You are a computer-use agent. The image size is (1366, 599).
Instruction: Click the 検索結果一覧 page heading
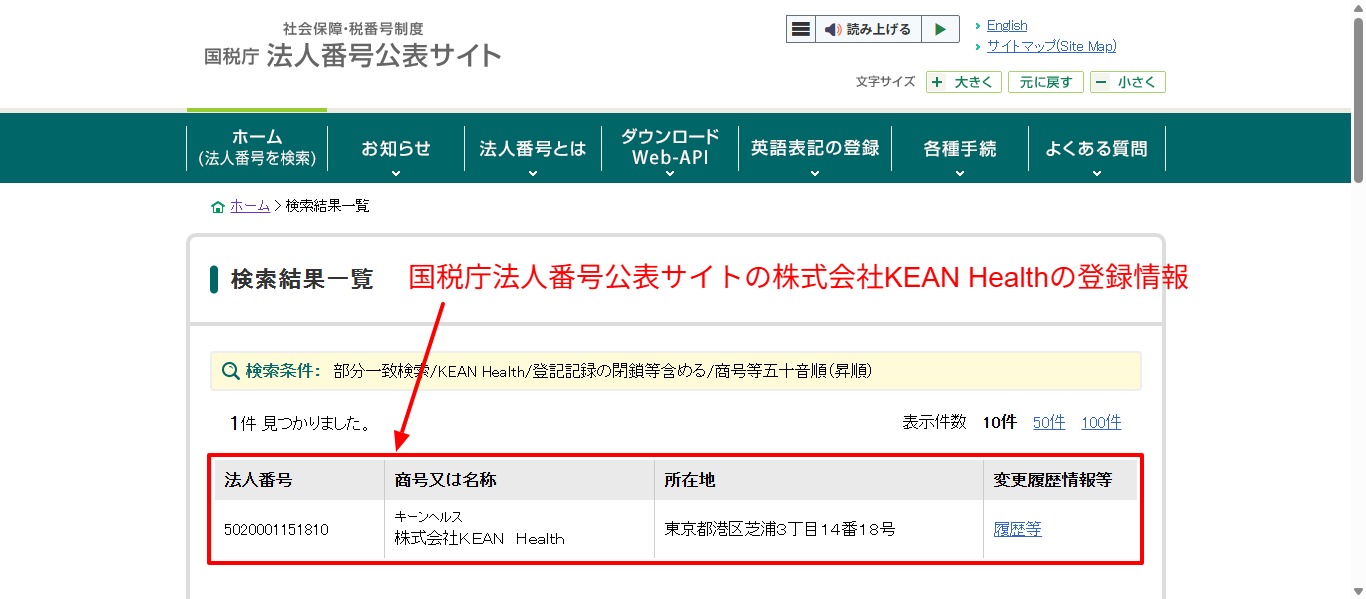302,279
